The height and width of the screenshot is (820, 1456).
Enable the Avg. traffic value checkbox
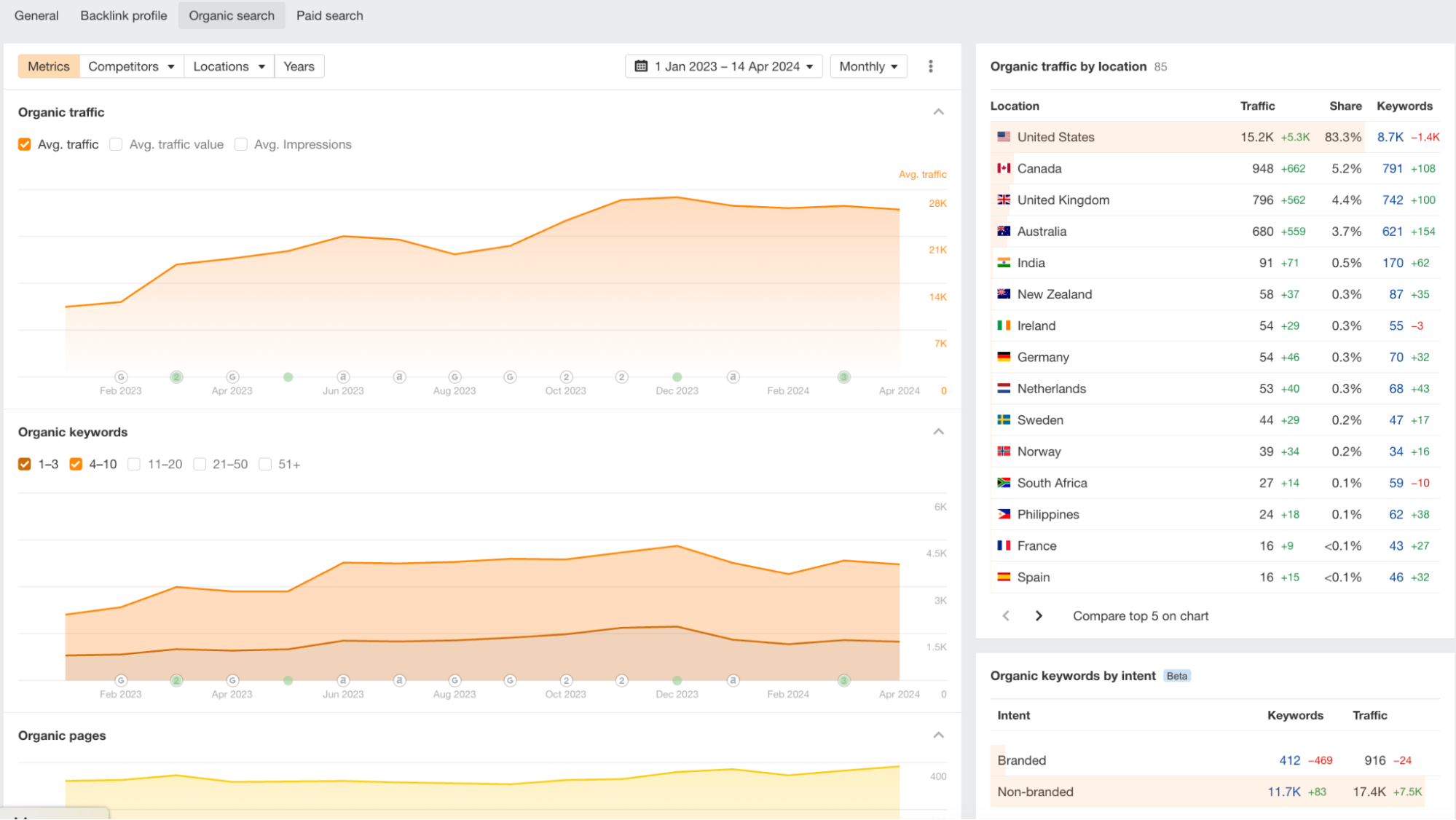(x=116, y=144)
